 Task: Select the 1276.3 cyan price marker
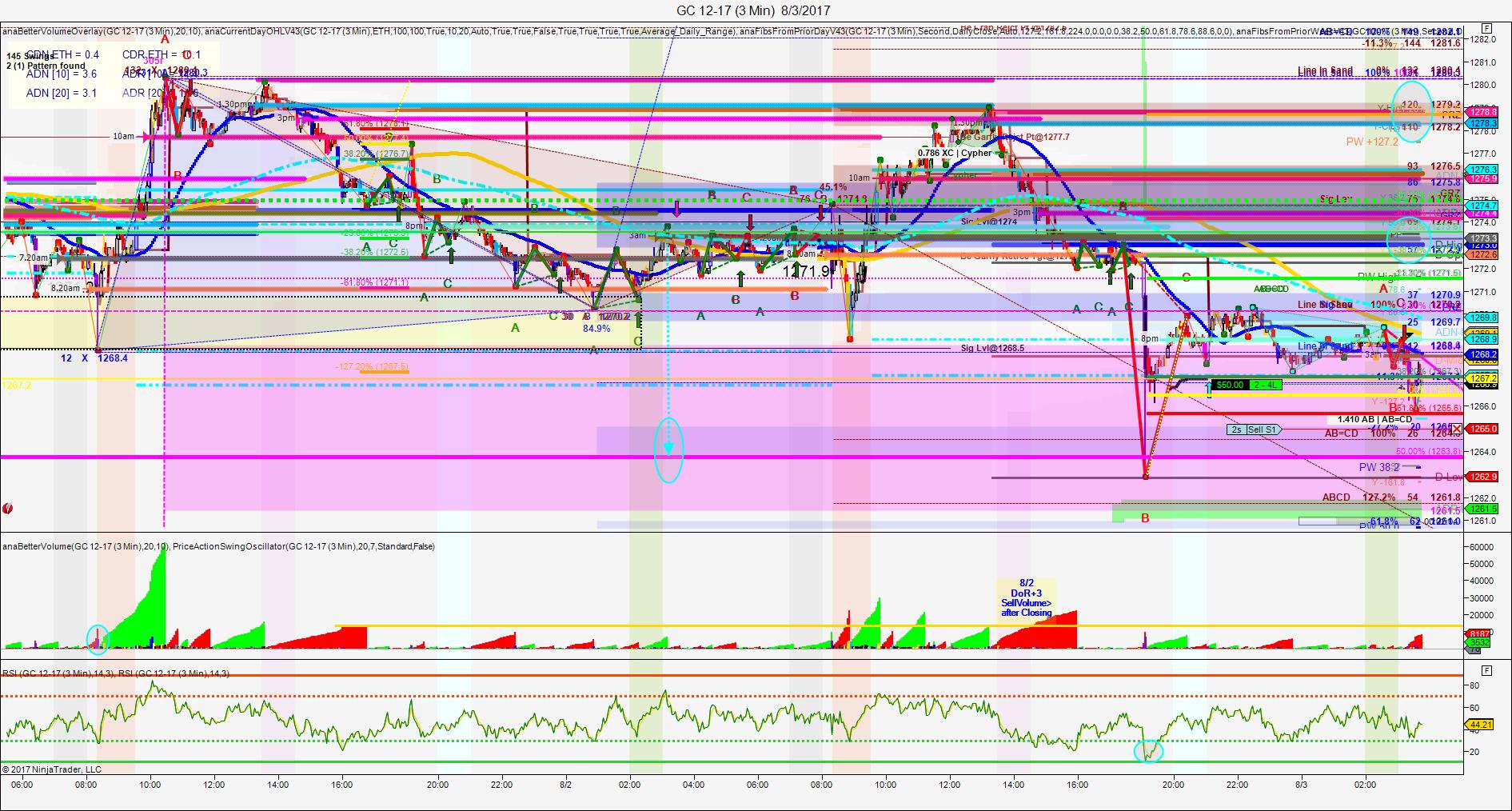coord(1483,170)
